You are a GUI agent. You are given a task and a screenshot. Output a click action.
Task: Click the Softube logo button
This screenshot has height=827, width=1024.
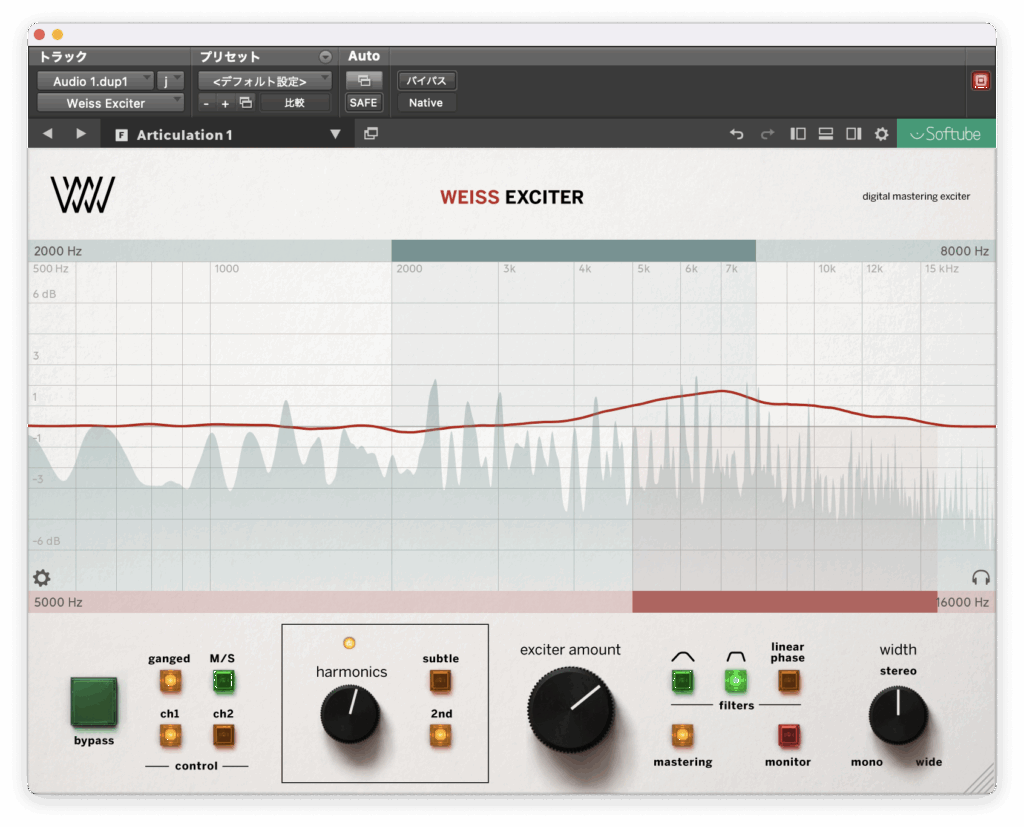pyautogui.click(x=946, y=134)
